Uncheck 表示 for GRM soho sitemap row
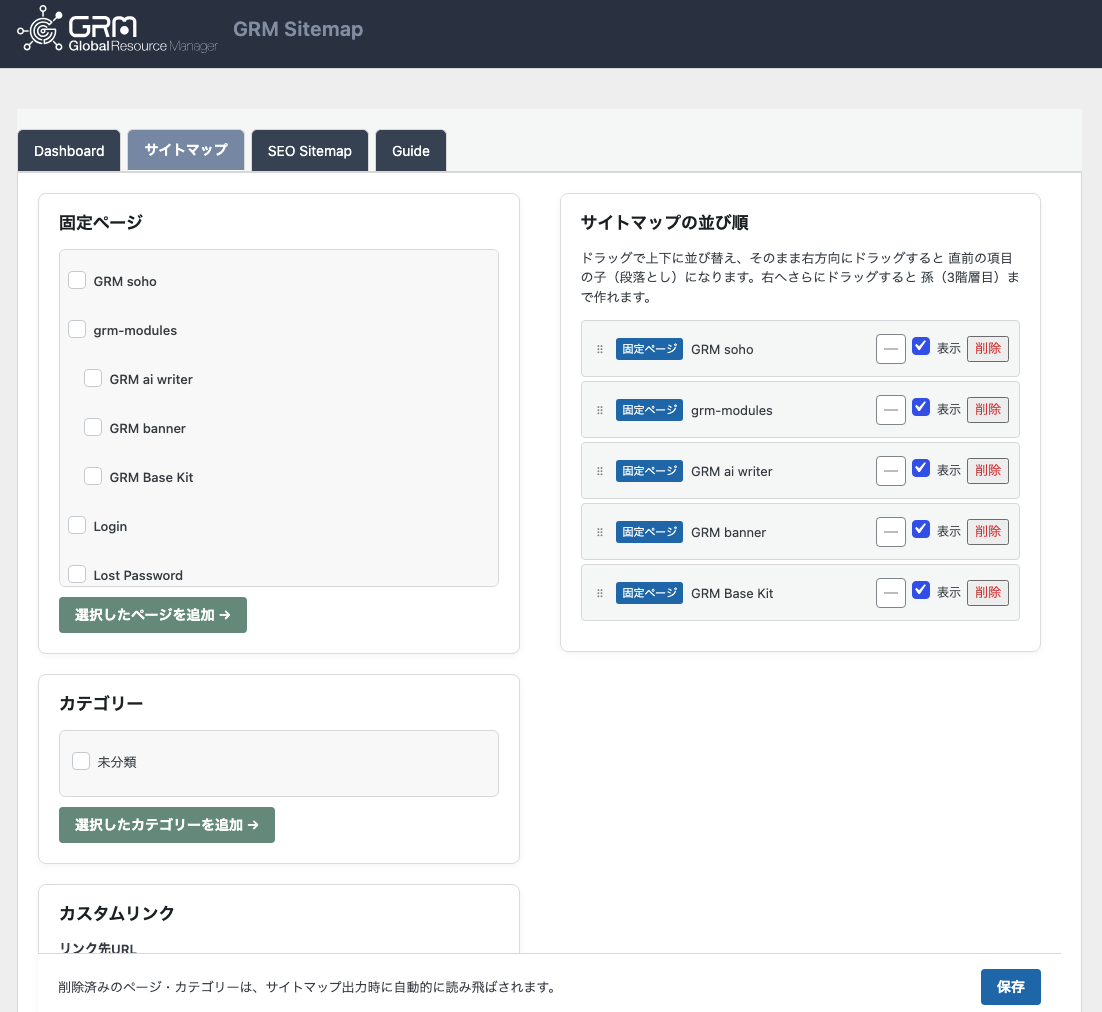The image size is (1102, 1012). tap(921, 346)
